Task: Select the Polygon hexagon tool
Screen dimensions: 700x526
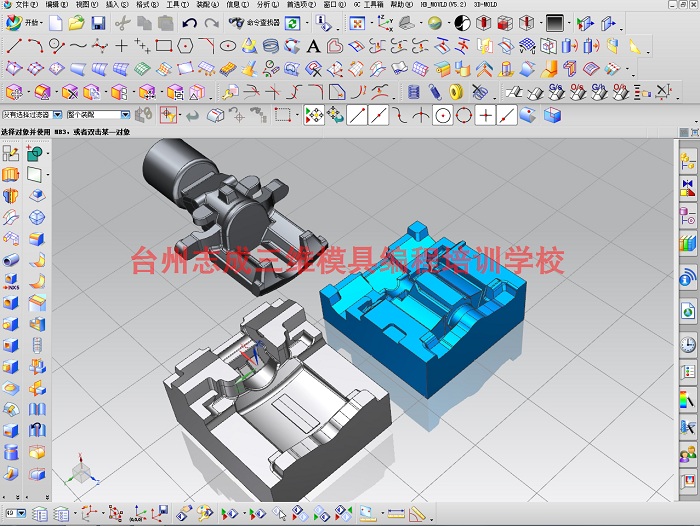Action: (x=185, y=46)
